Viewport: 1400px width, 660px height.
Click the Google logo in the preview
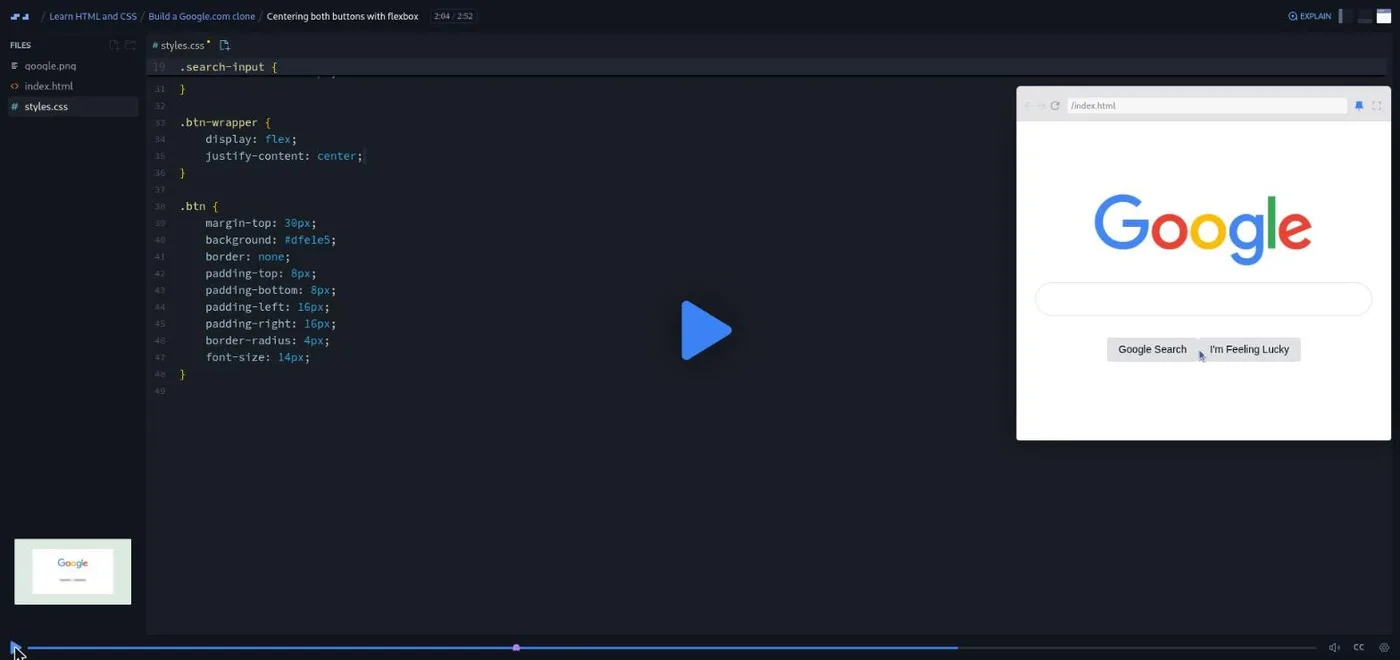[1203, 228]
